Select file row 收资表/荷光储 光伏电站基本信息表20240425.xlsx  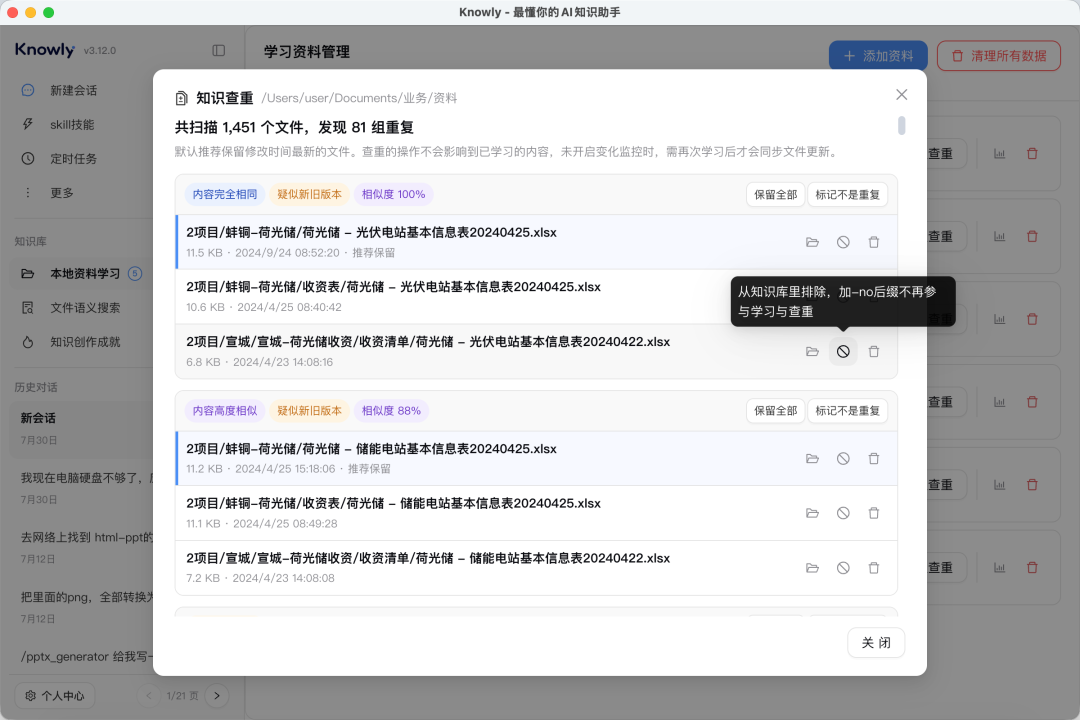(x=536, y=296)
